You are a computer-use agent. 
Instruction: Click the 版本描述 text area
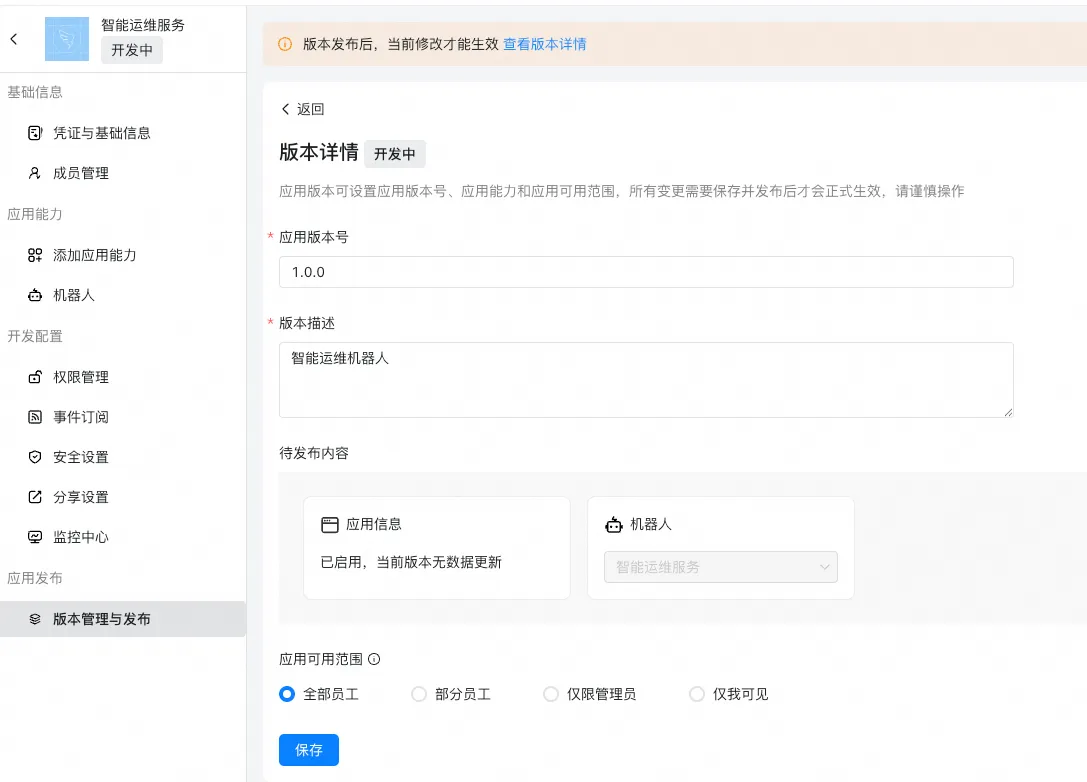tap(646, 380)
